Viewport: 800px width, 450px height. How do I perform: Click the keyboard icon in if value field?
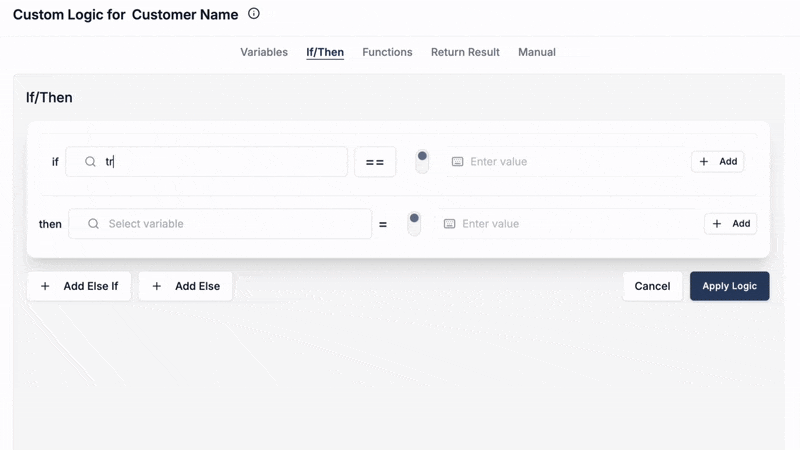coord(458,162)
